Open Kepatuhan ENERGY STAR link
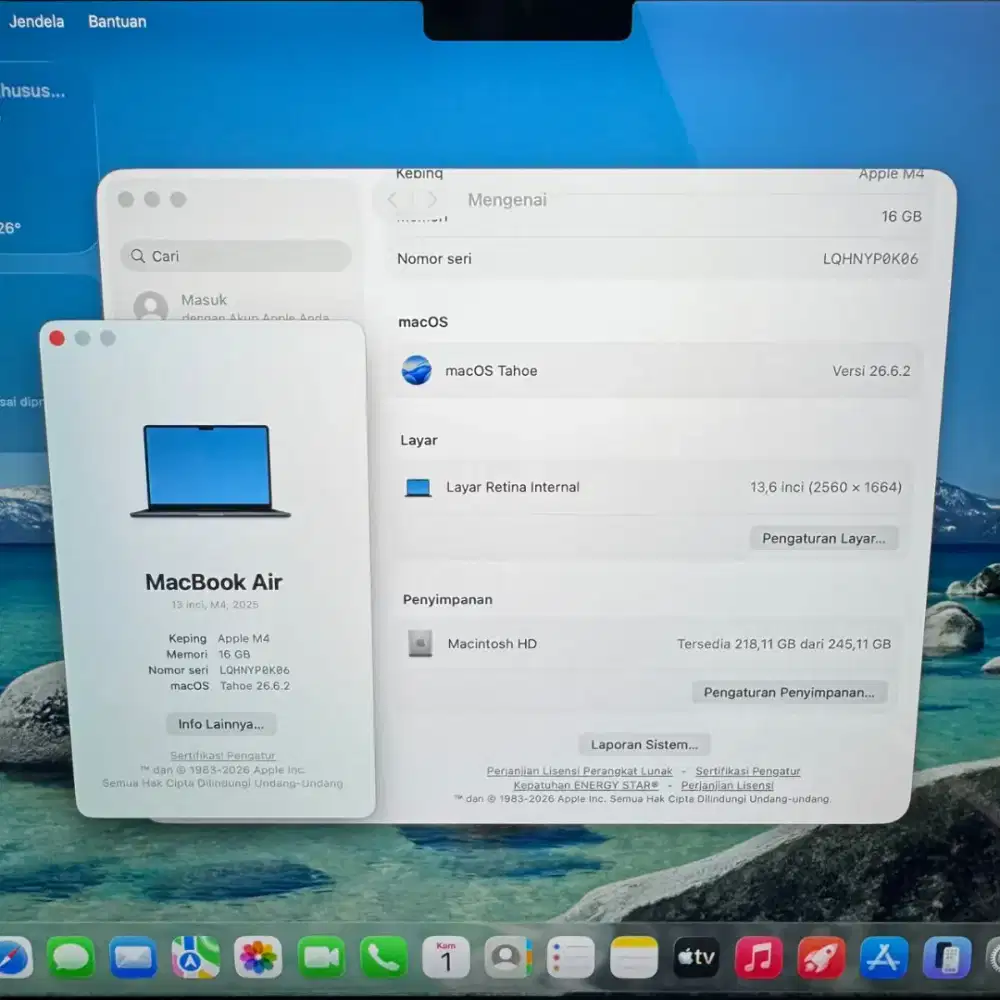Screen dimensions: 1000x1000 (585, 785)
